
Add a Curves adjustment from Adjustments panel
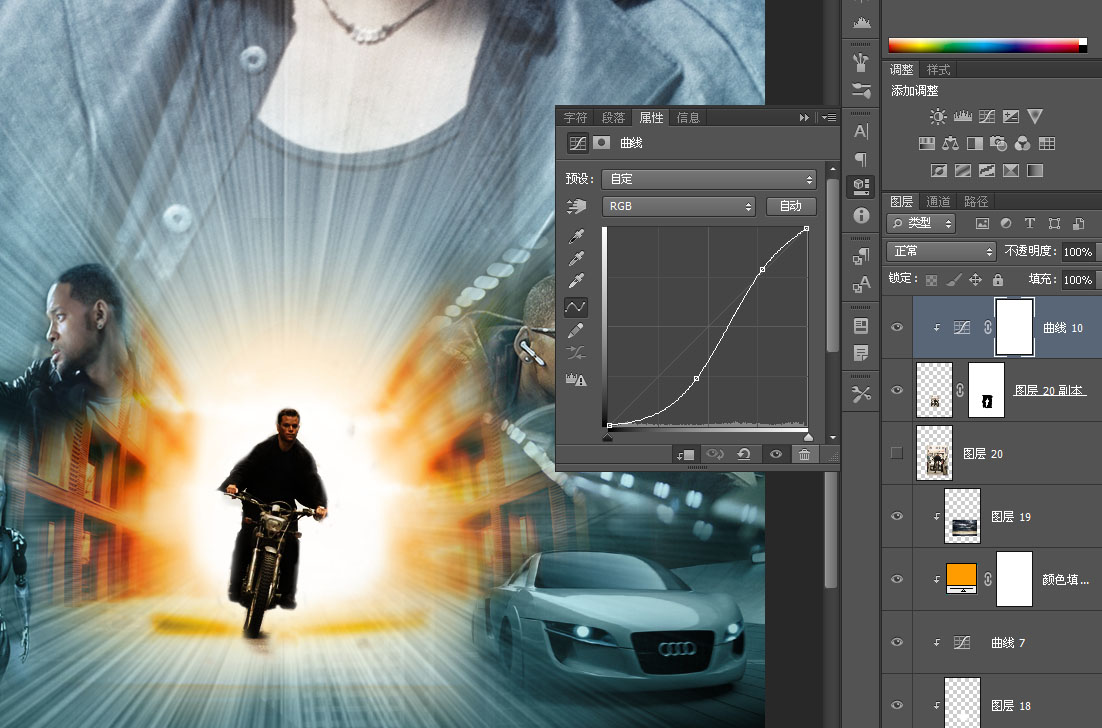[x=987, y=116]
